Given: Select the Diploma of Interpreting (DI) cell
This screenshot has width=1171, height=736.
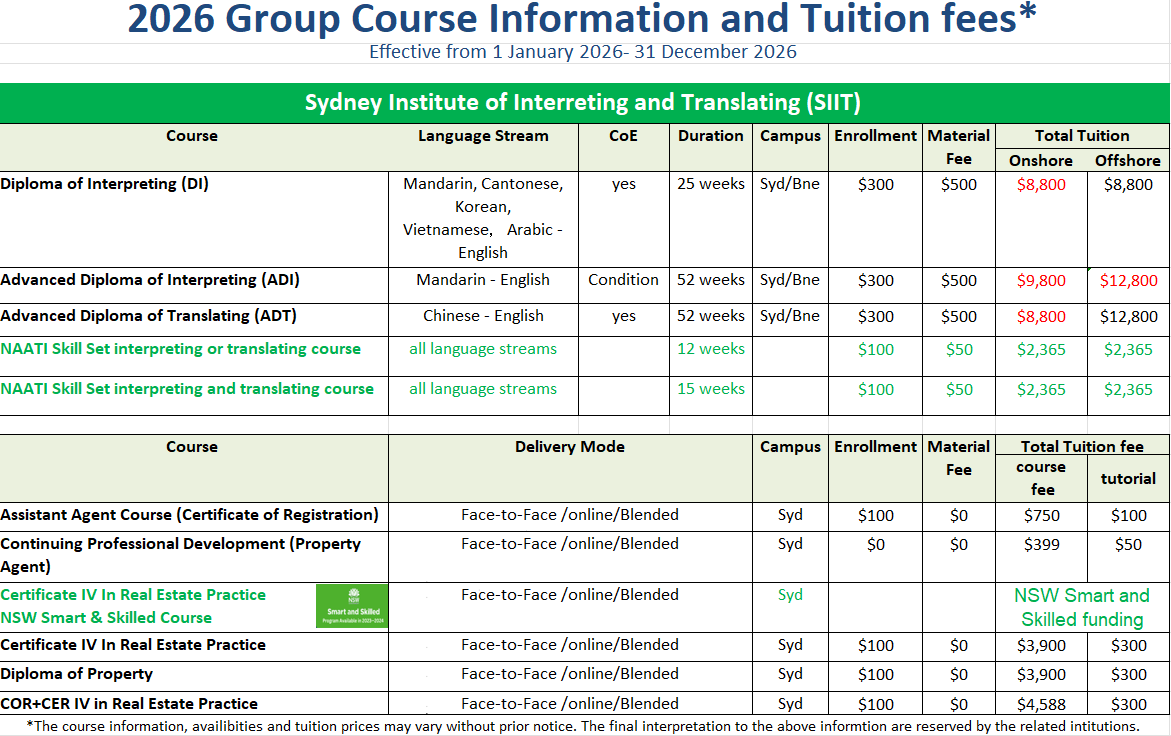Looking at the screenshot, I should (x=105, y=184).
